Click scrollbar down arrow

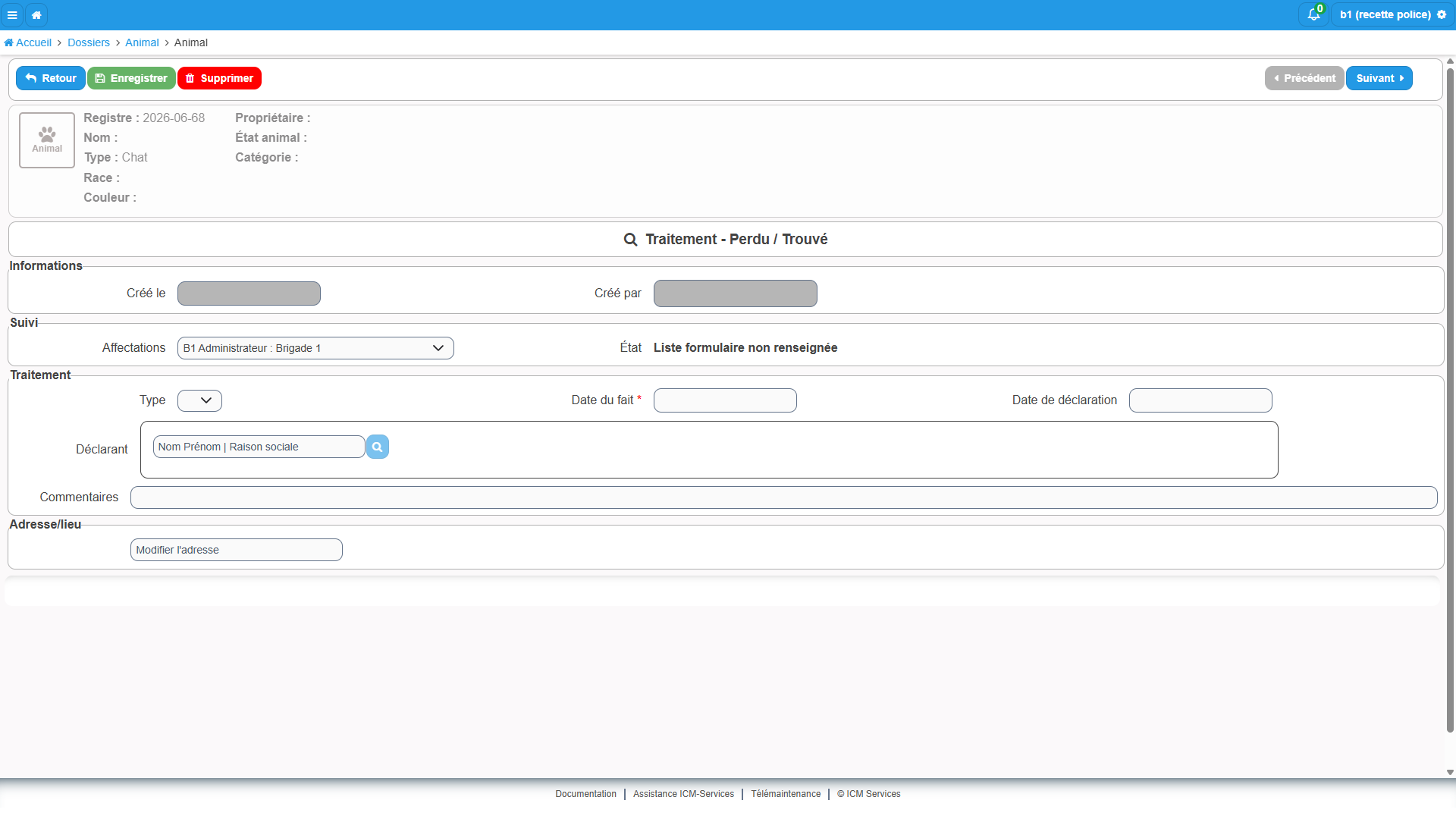click(x=1450, y=772)
